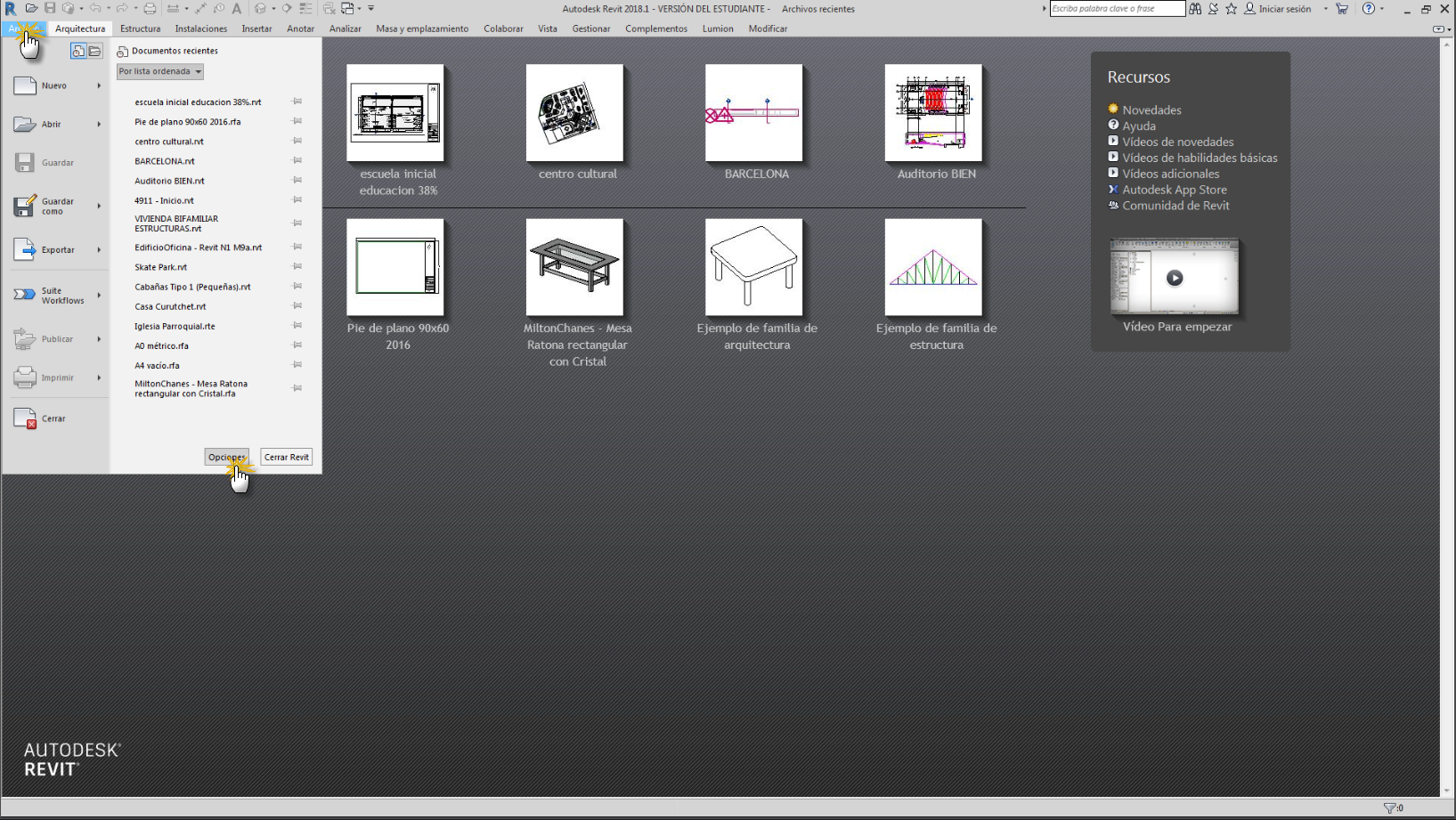Image resolution: width=1456 pixels, height=820 pixels.
Task: Select the Measure tool icon
Action: click(x=173, y=8)
